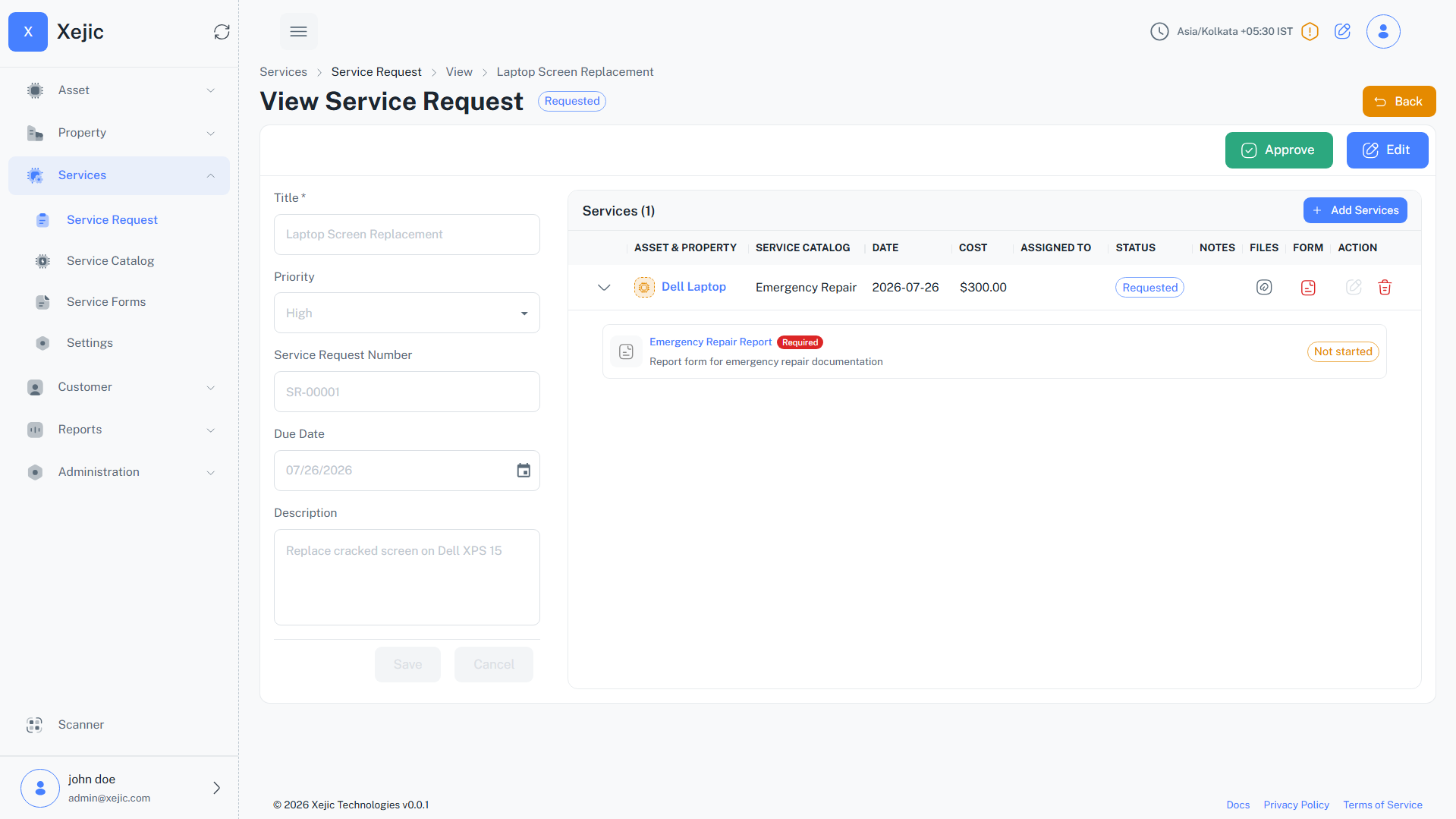Click the edit action icon for Dell Laptop

(1354, 287)
